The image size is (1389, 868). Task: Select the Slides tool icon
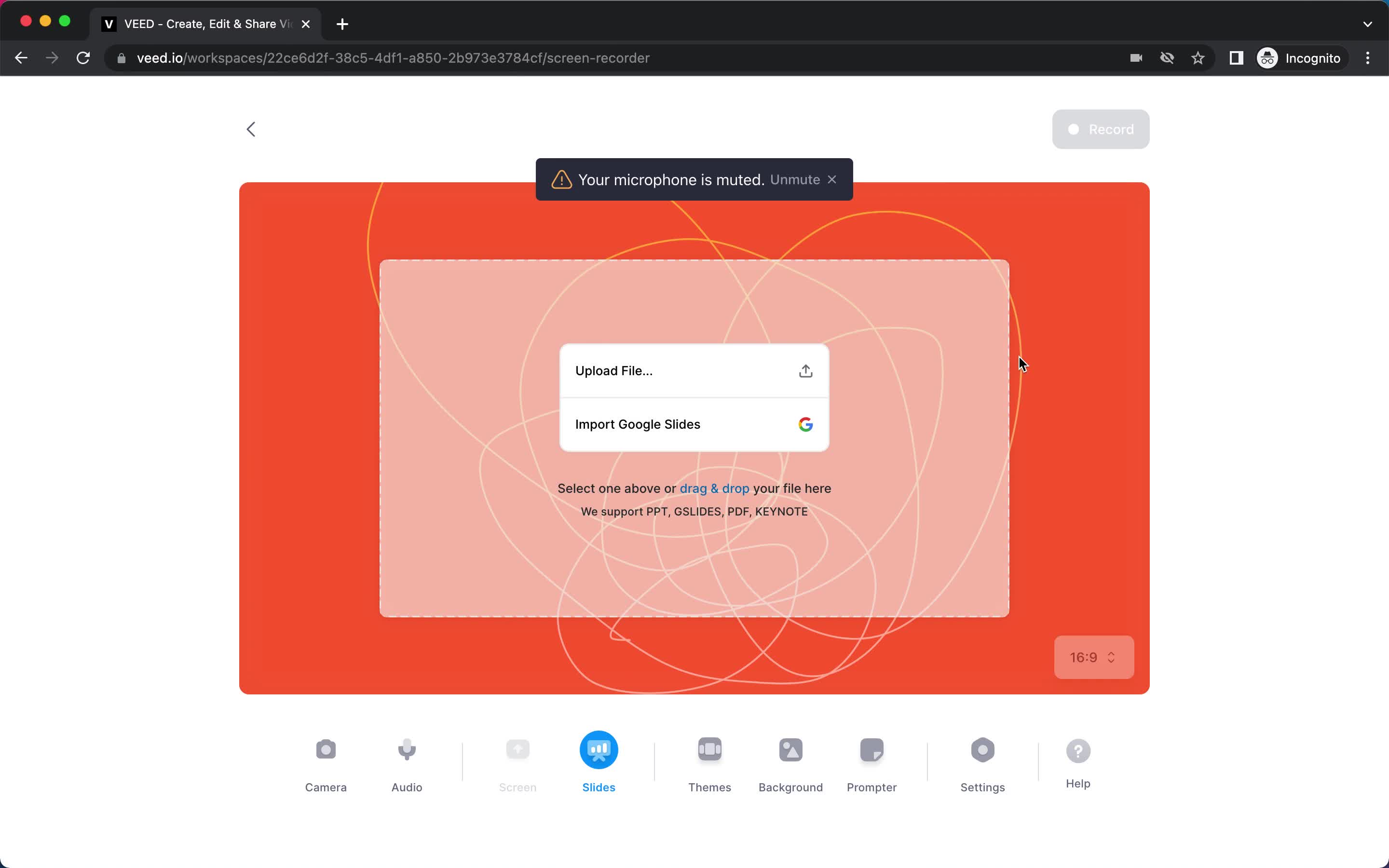[x=598, y=750]
